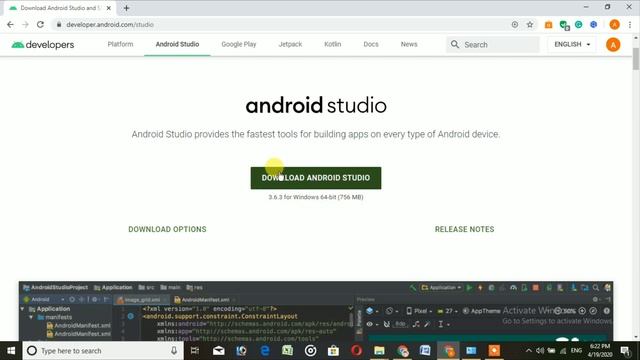Click the page vertical scrollbar thumb
Screen dimensions: 640x360
coord(636,59)
